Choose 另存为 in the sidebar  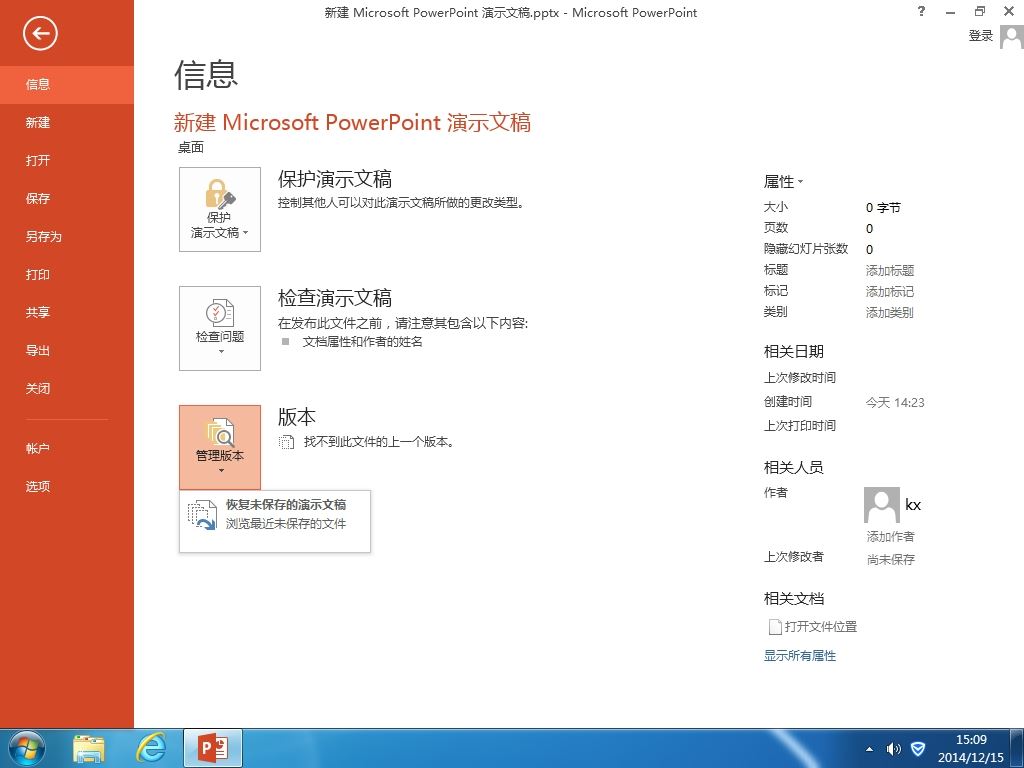[x=67, y=236]
